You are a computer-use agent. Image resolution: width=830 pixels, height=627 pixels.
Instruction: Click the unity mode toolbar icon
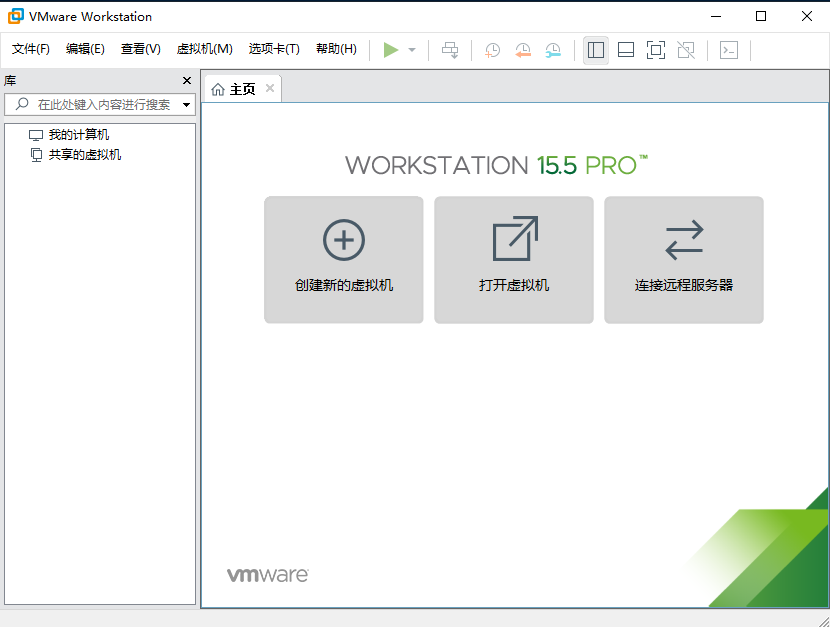tap(686, 50)
